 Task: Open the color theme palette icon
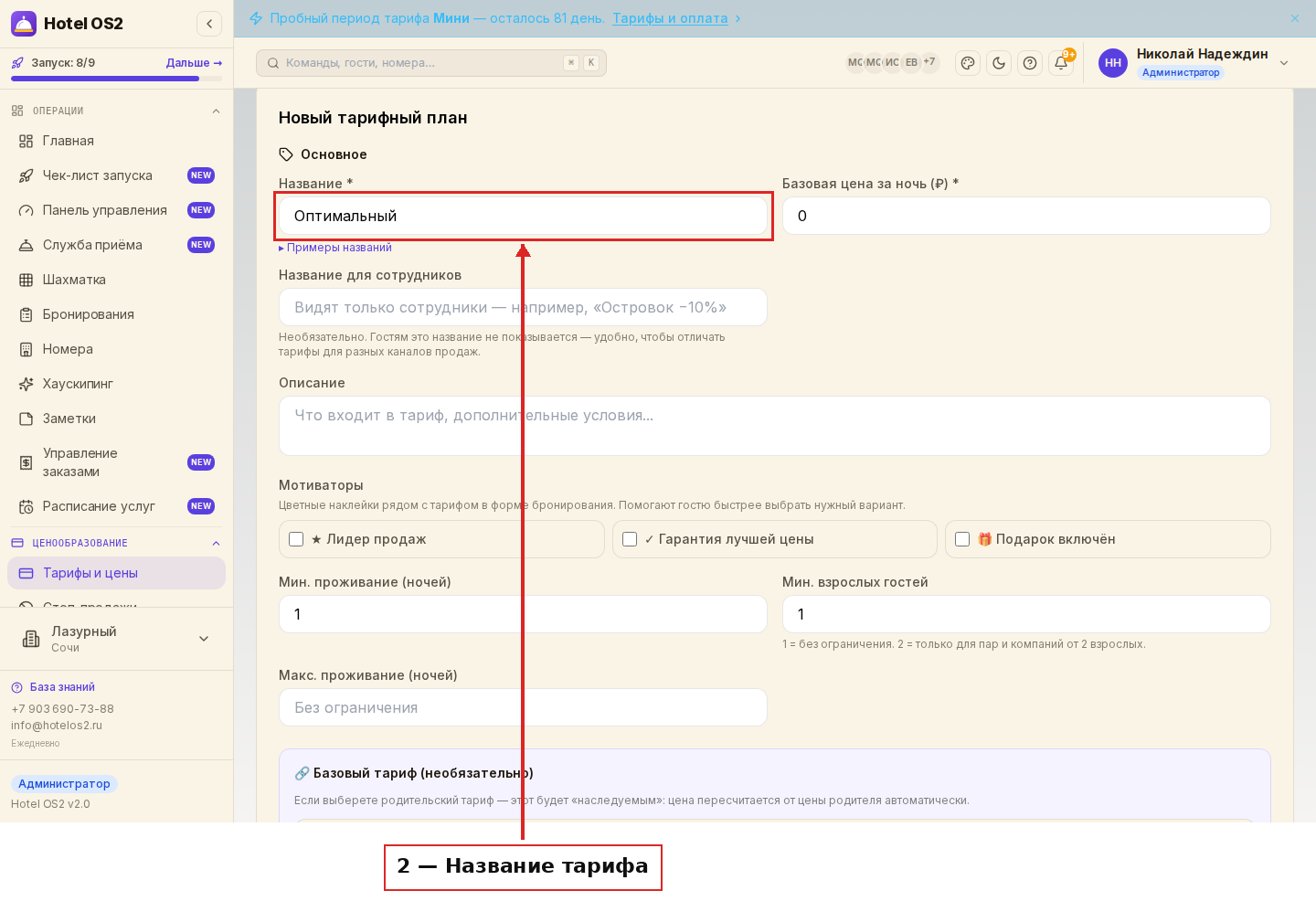[968, 63]
